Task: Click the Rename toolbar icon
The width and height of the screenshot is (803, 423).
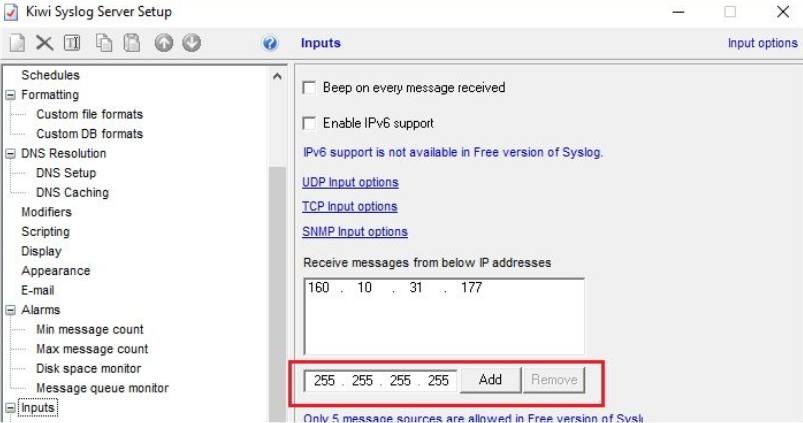Action: [72, 43]
